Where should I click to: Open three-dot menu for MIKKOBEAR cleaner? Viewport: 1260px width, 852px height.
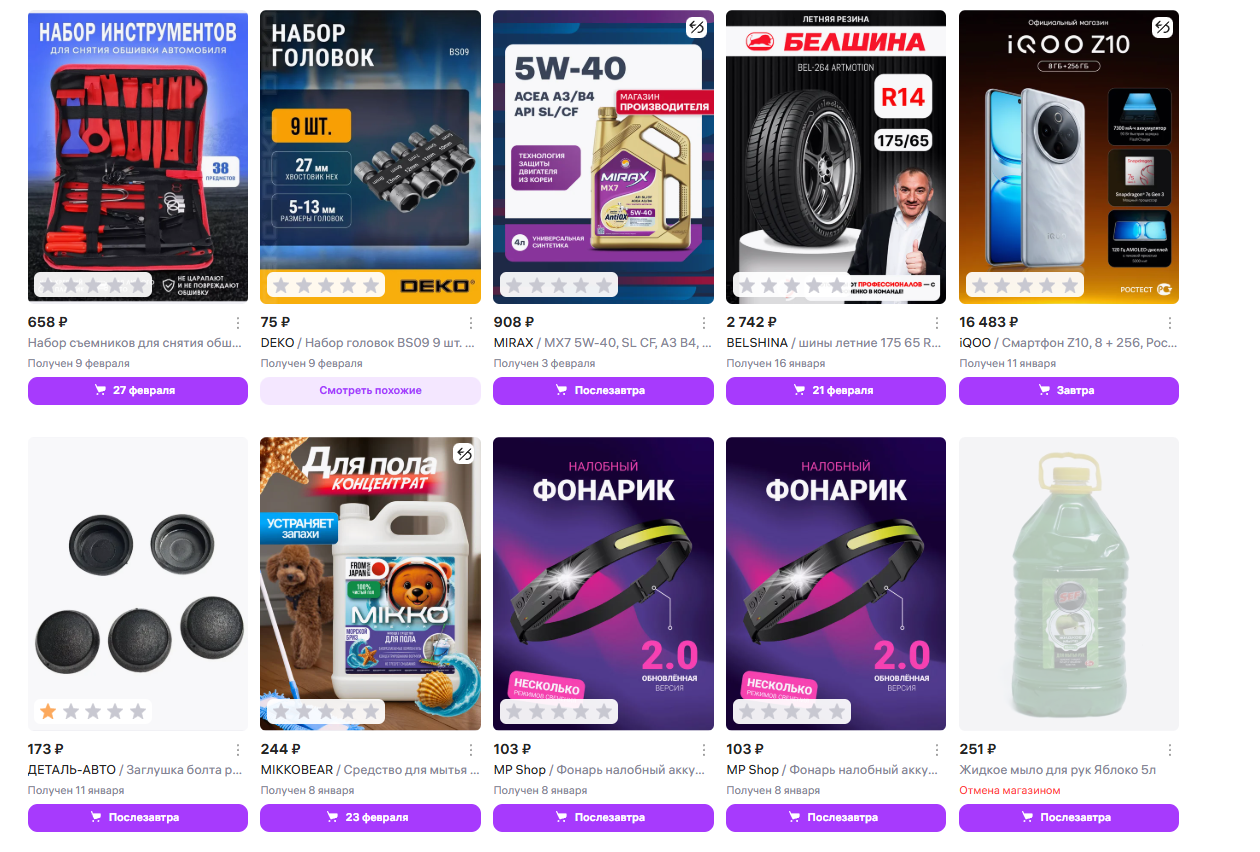click(x=471, y=750)
